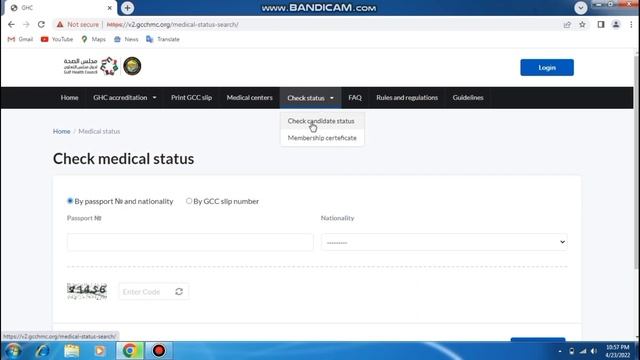Show hidden system tray icons arrow
Image resolution: width=640 pixels, height=360 pixels.
[x=560, y=351]
